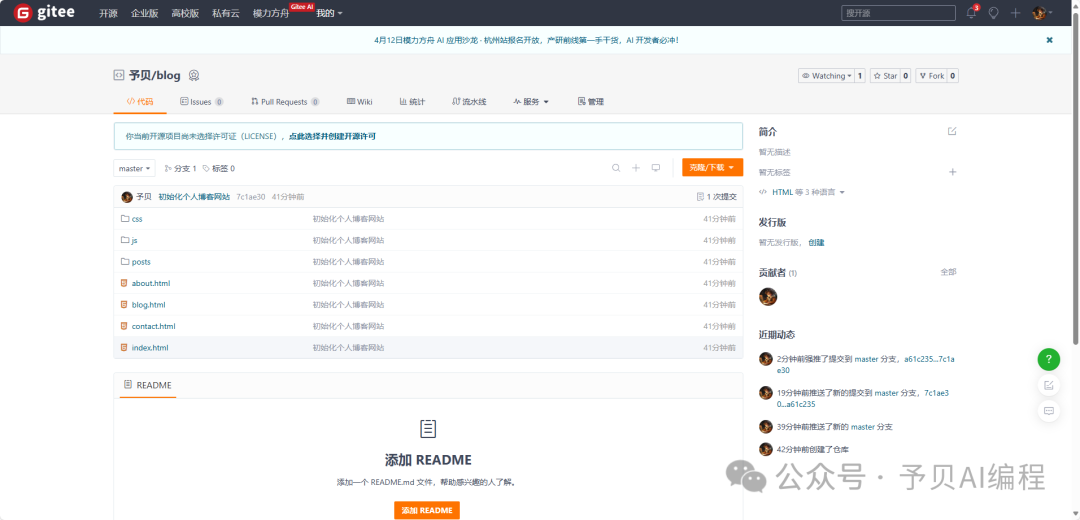This screenshot has width=1080, height=520.
Task: Focus the 搜开源 search field
Action: click(x=898, y=13)
